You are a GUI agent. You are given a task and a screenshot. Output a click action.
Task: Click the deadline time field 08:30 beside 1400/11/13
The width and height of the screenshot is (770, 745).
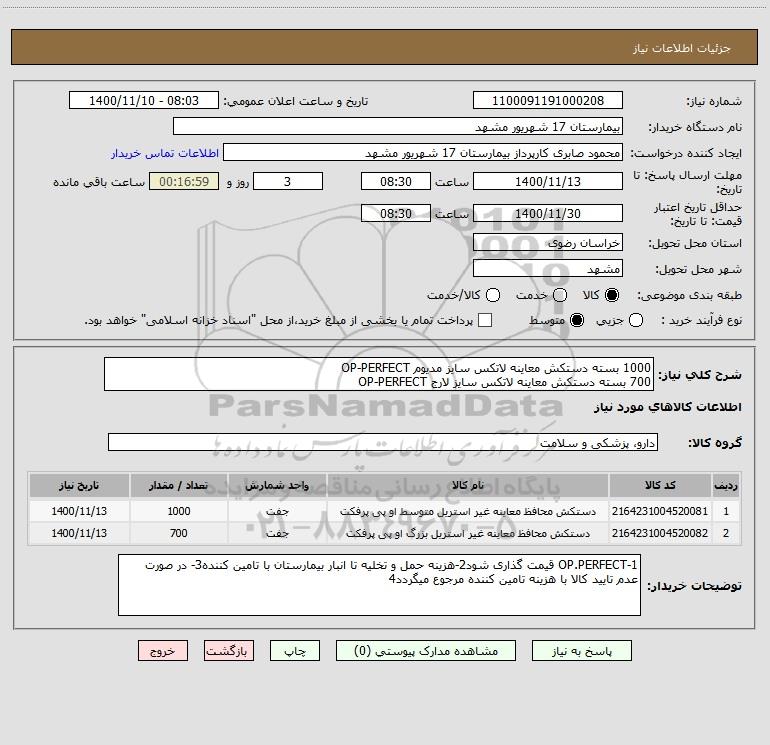[396, 181]
